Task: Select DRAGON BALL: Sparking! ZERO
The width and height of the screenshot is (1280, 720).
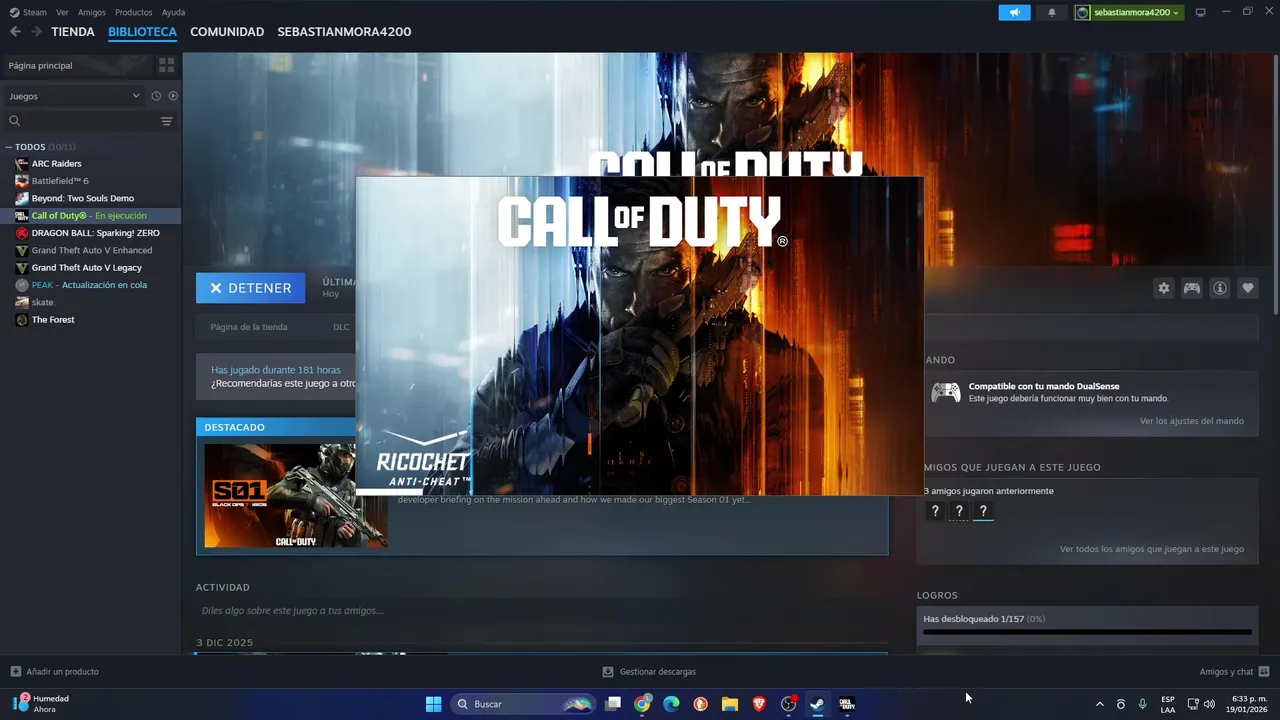Action: (95, 233)
